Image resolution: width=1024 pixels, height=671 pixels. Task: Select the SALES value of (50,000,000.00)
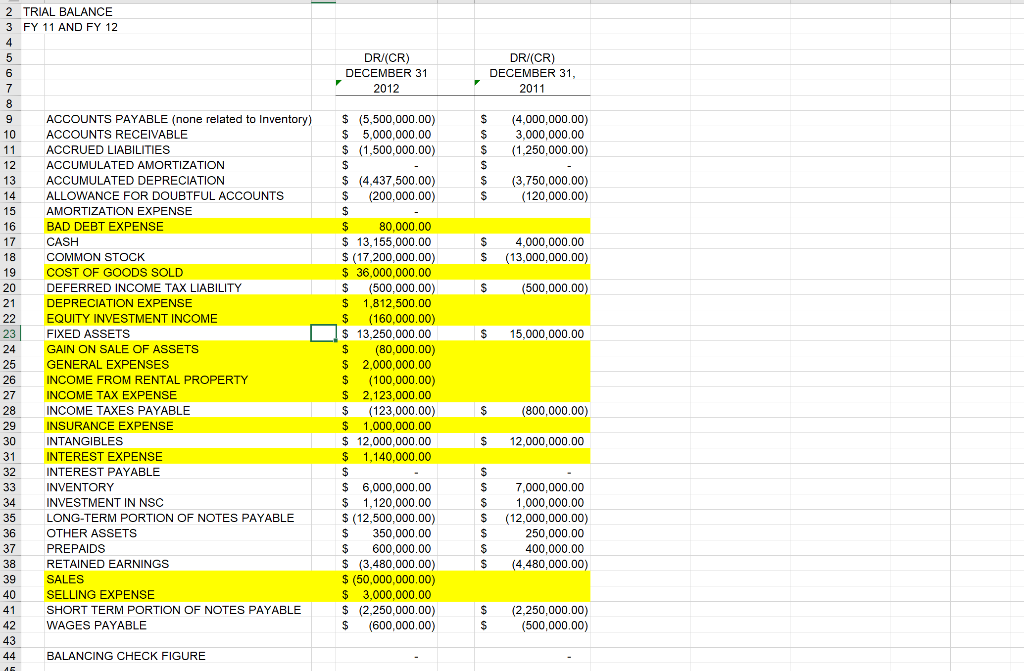(386, 579)
